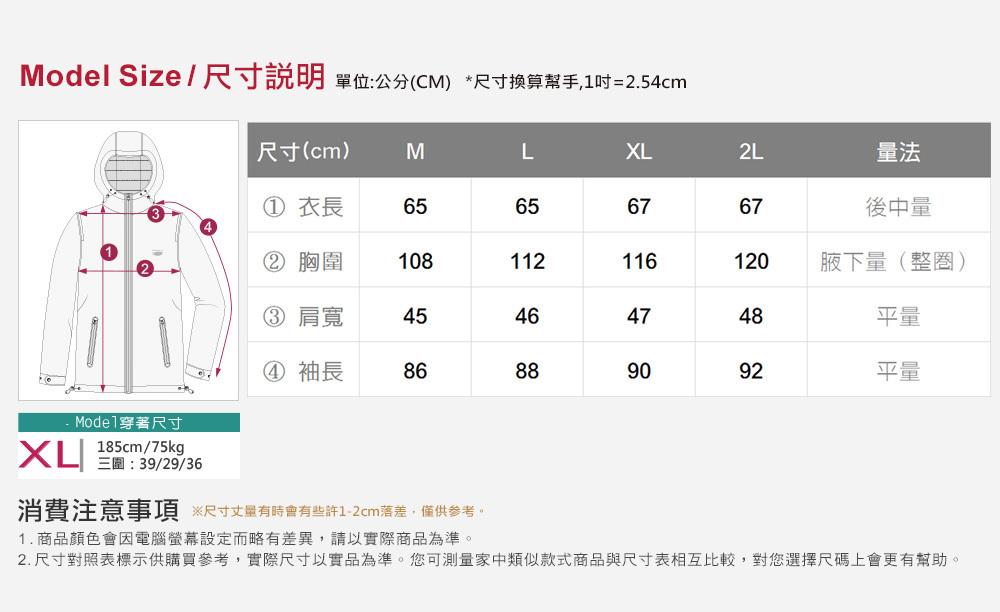The height and width of the screenshot is (612, 1000).
Task: Click the red marker number 1 on jacket
Action: [x=109, y=252]
